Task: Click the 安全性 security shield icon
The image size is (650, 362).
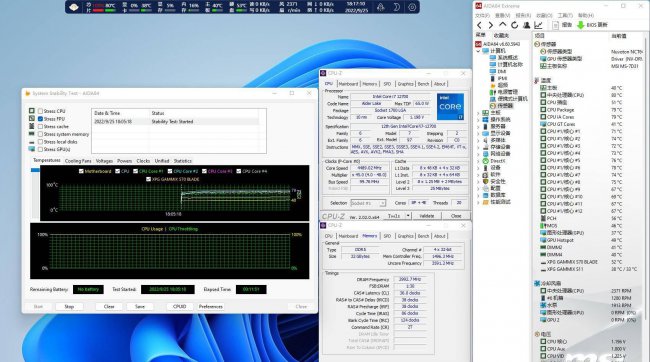Action: [485, 181]
